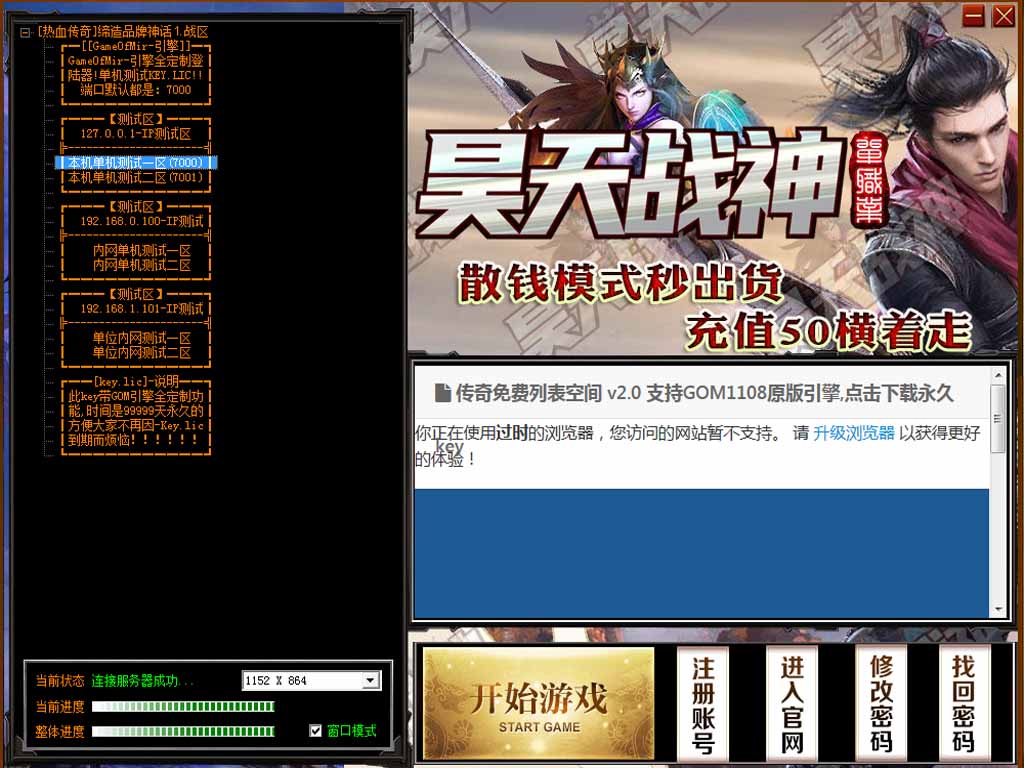
Task: Click the 传奇免费列表空间 v2.0 headline
Action: click(704, 393)
